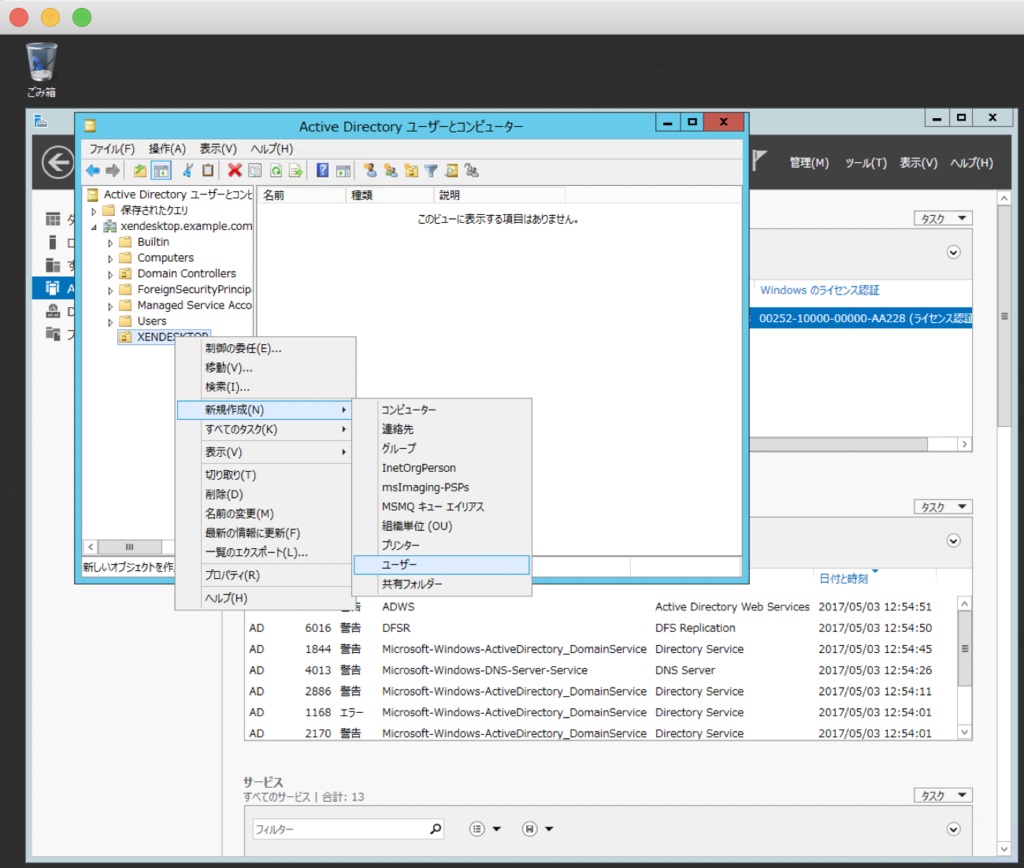This screenshot has height=868, width=1024.
Task: Choose 組織単位 (OU) in the submenu
Action: pyautogui.click(x=441, y=526)
